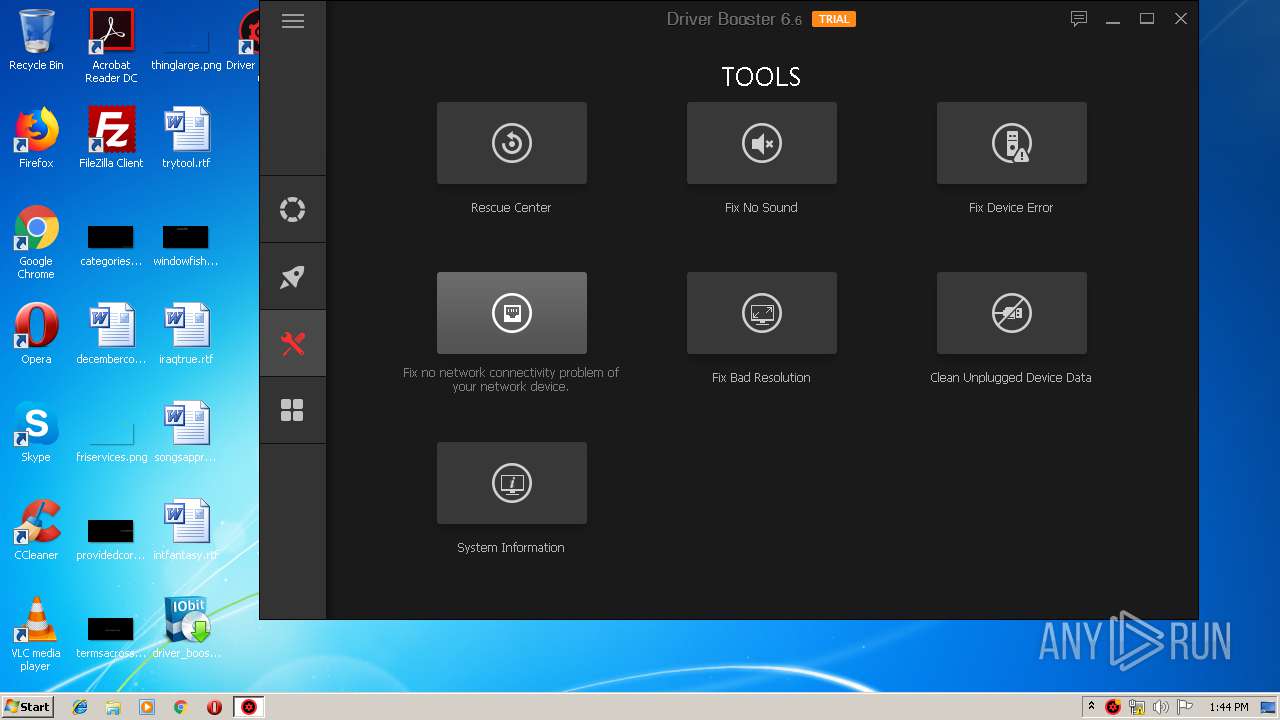The width and height of the screenshot is (1280, 720).
Task: Open Clean Unplugged Device Data tool
Action: tap(1011, 313)
